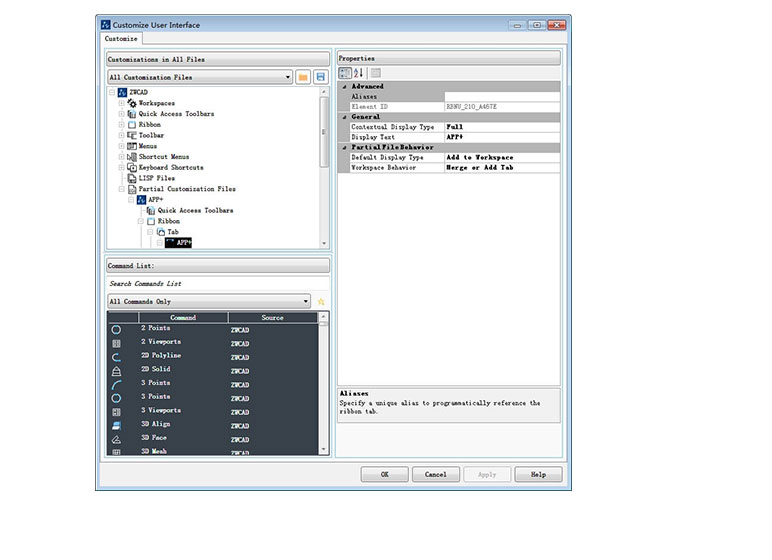Click the star icon to create new command
Viewport: 772px width, 560px height.
pyautogui.click(x=321, y=301)
